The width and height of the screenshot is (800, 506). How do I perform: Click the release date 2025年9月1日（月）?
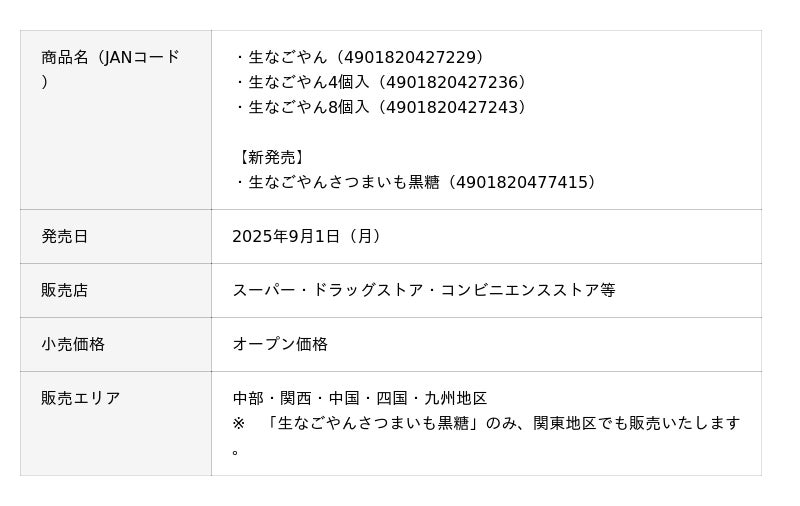(x=309, y=237)
